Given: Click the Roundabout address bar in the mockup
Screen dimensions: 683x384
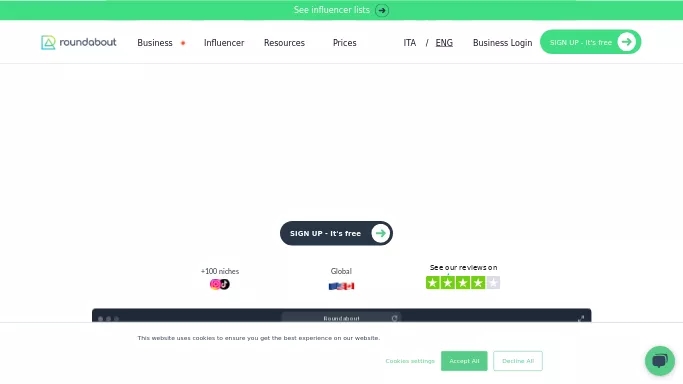Looking at the screenshot, I should tap(342, 318).
